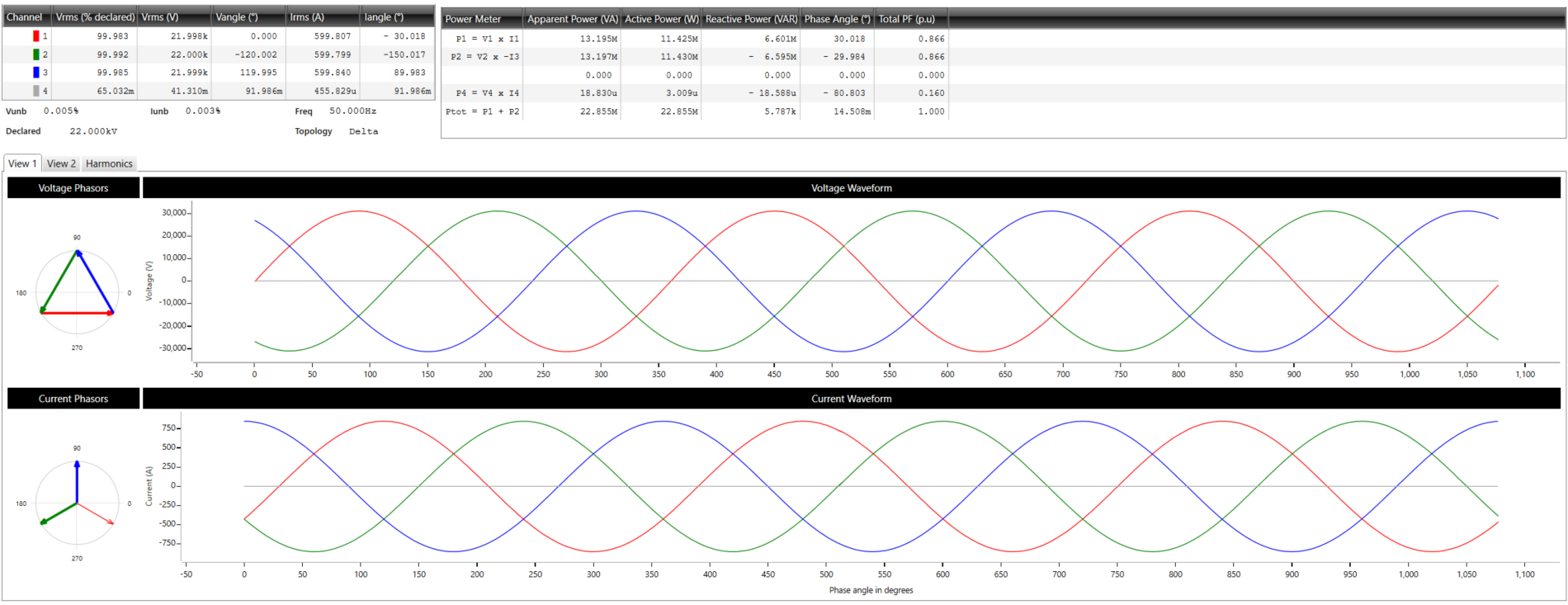
Task: Click the Current Phasors panel header
Action: [x=73, y=399]
